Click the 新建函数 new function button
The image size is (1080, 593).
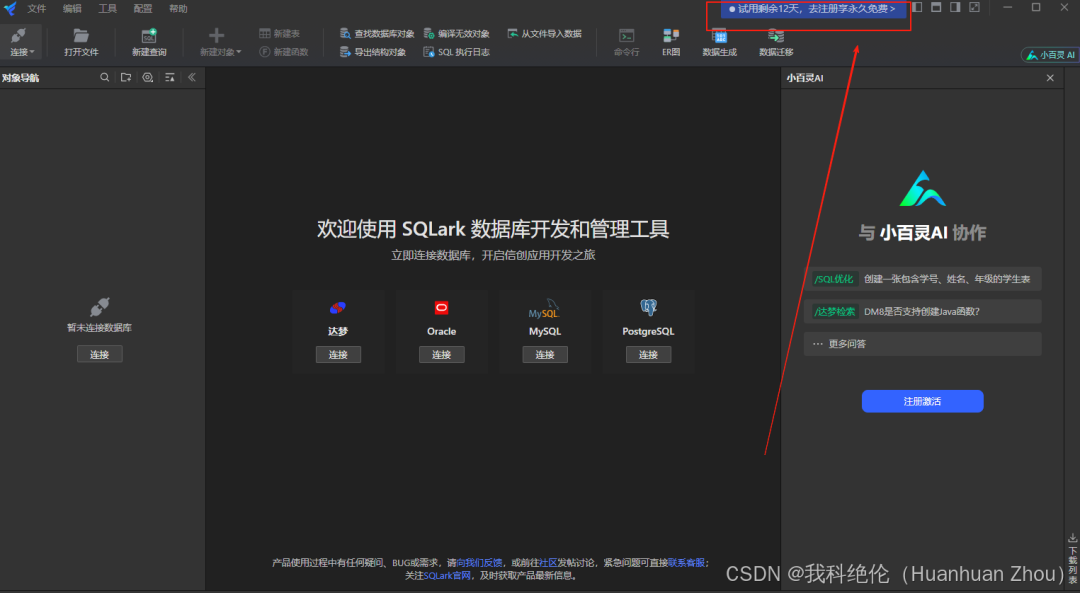[x=283, y=52]
